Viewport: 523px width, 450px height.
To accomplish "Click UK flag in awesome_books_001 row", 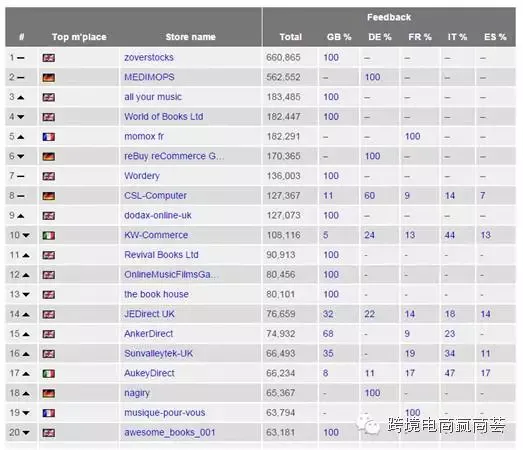I will pyautogui.click(x=49, y=432).
